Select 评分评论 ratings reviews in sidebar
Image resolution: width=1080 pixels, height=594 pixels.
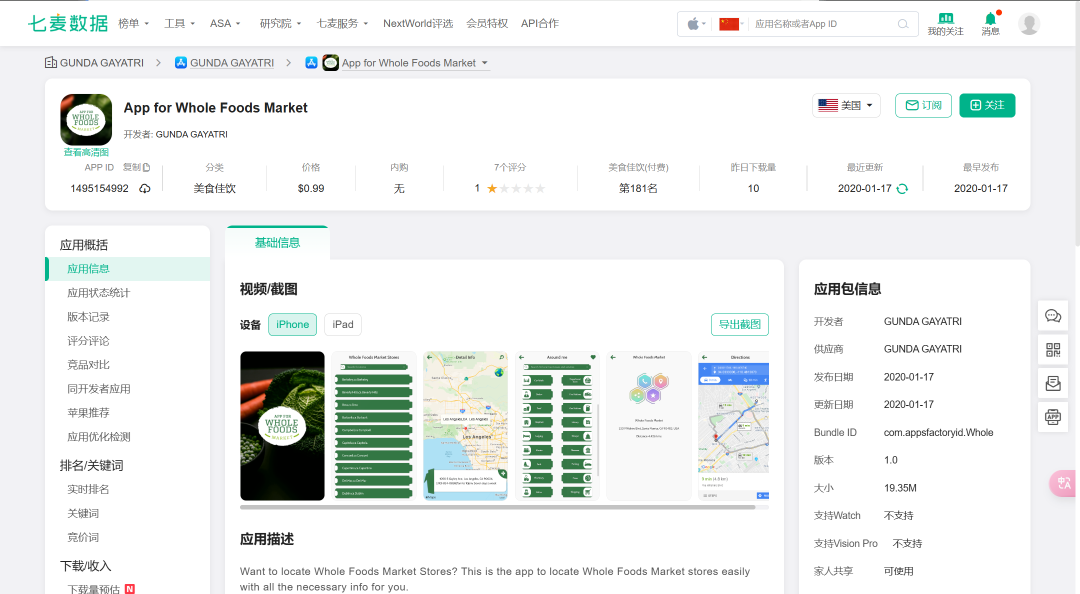coord(88,341)
